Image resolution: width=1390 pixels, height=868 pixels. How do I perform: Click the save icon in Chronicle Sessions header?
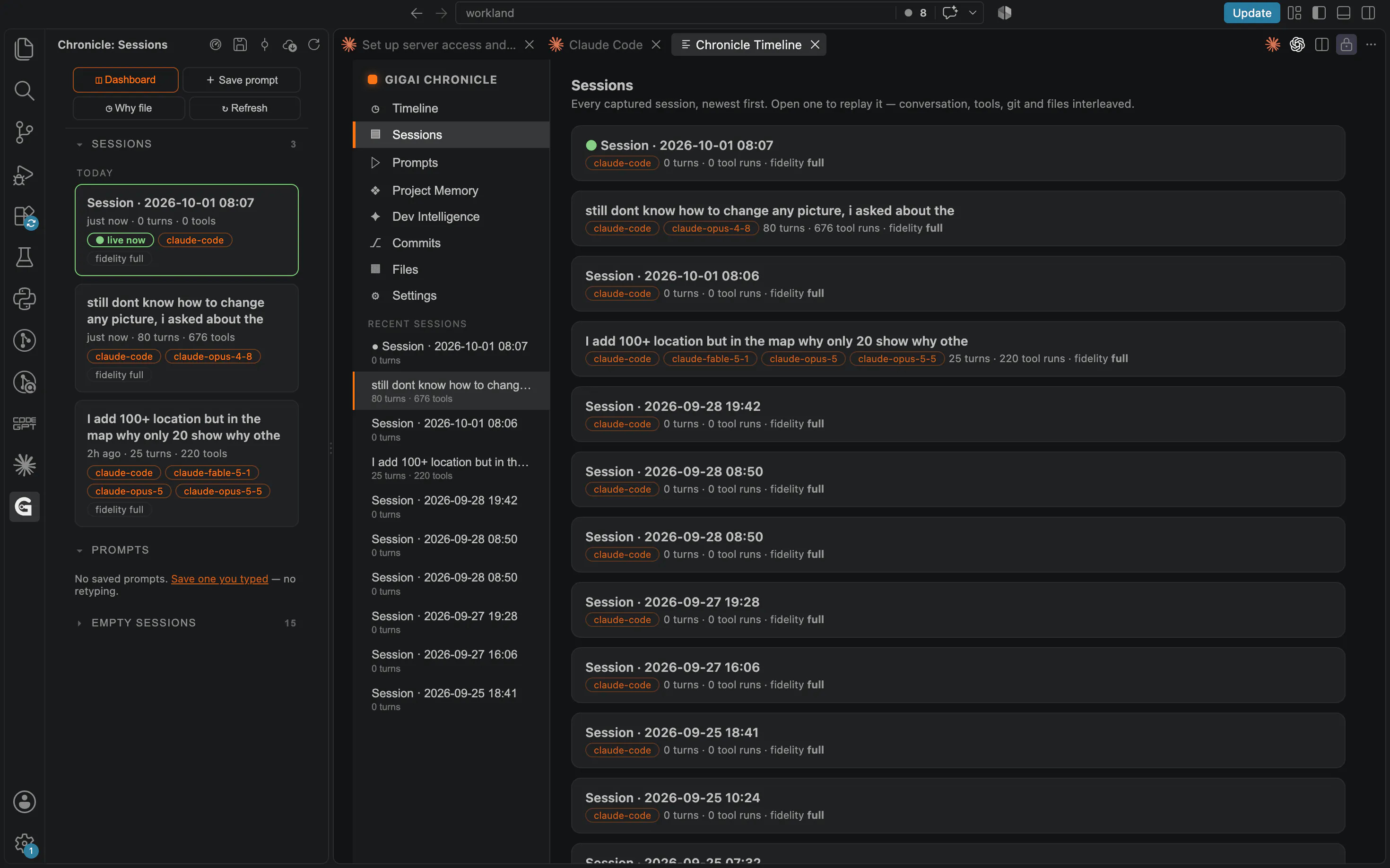240,45
